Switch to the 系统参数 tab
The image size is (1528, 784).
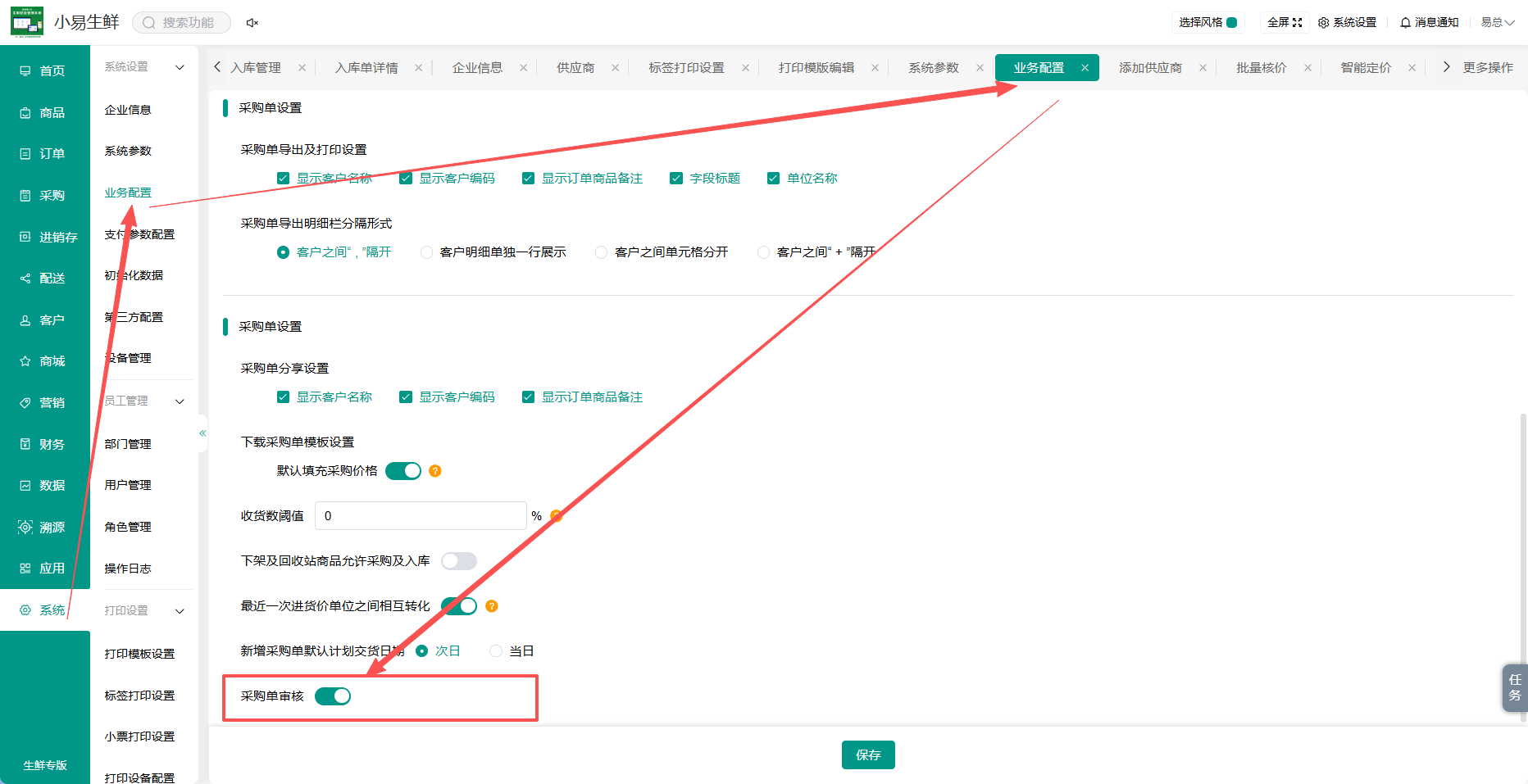[x=933, y=68]
